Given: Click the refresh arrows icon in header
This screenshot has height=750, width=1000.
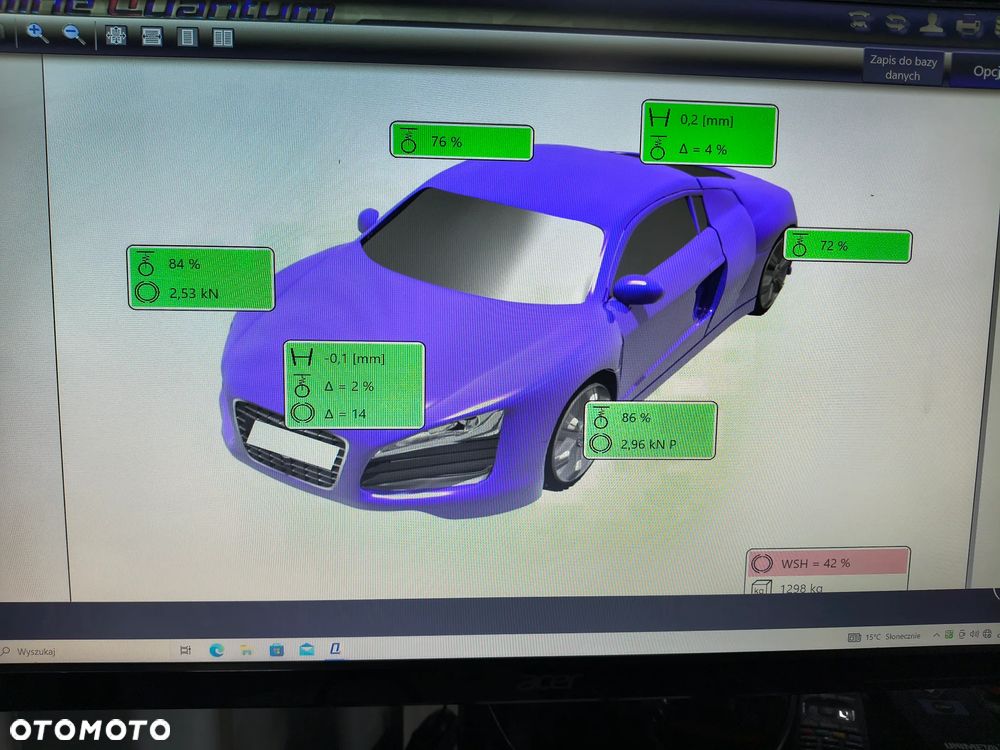Looking at the screenshot, I should pos(896,23).
